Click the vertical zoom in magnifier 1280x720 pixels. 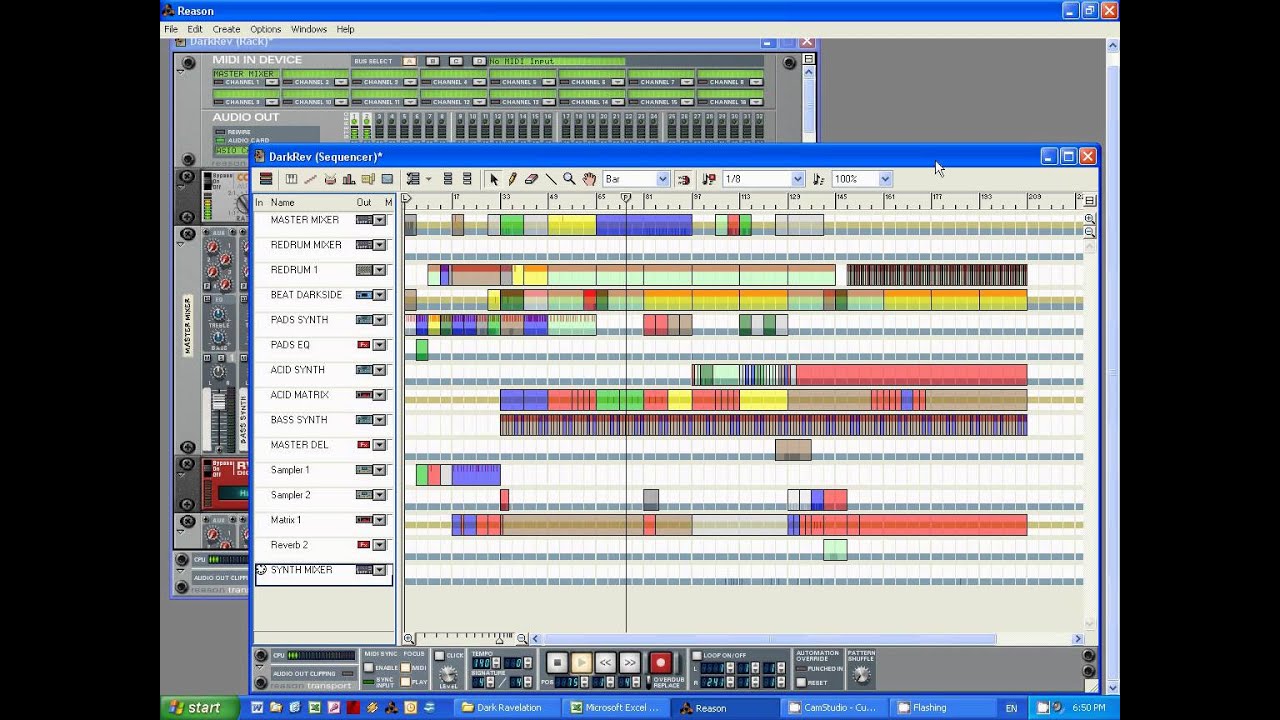[1090, 219]
